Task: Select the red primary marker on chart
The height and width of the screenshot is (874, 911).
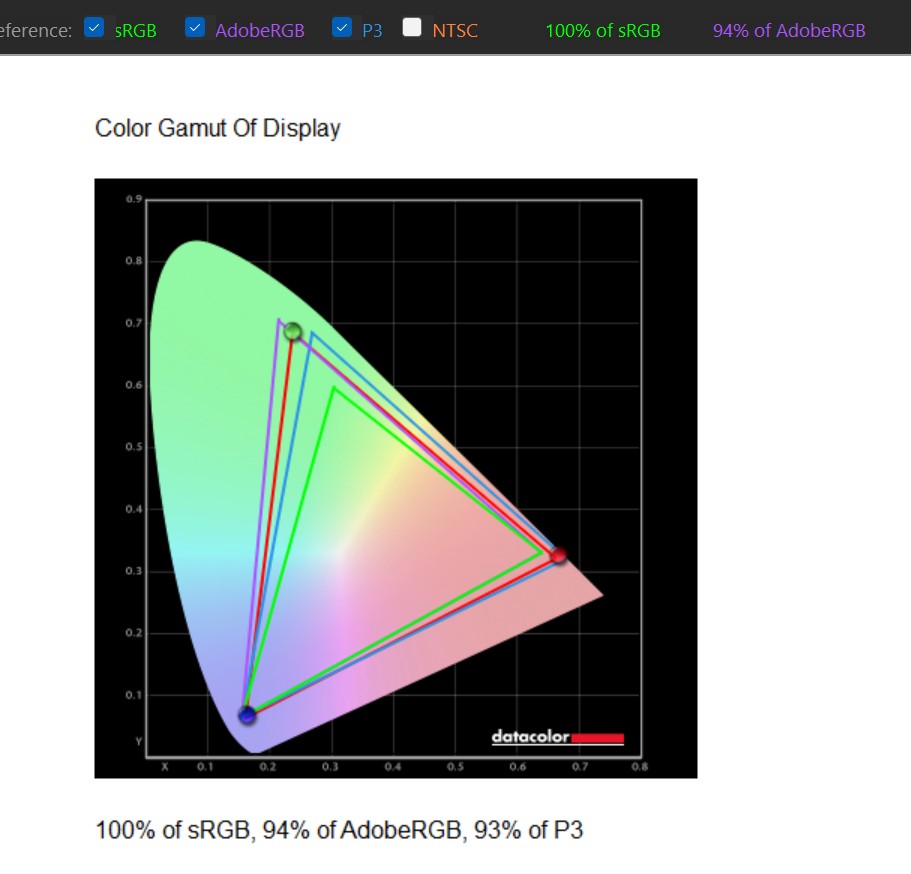Action: 558,555
